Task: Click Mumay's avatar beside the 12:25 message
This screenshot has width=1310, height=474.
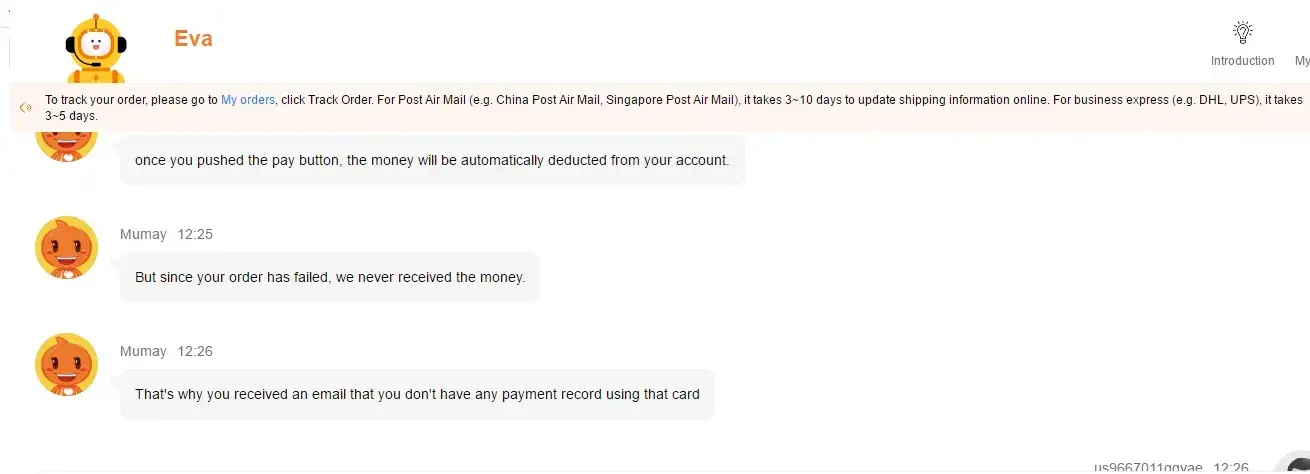Action: 67,248
